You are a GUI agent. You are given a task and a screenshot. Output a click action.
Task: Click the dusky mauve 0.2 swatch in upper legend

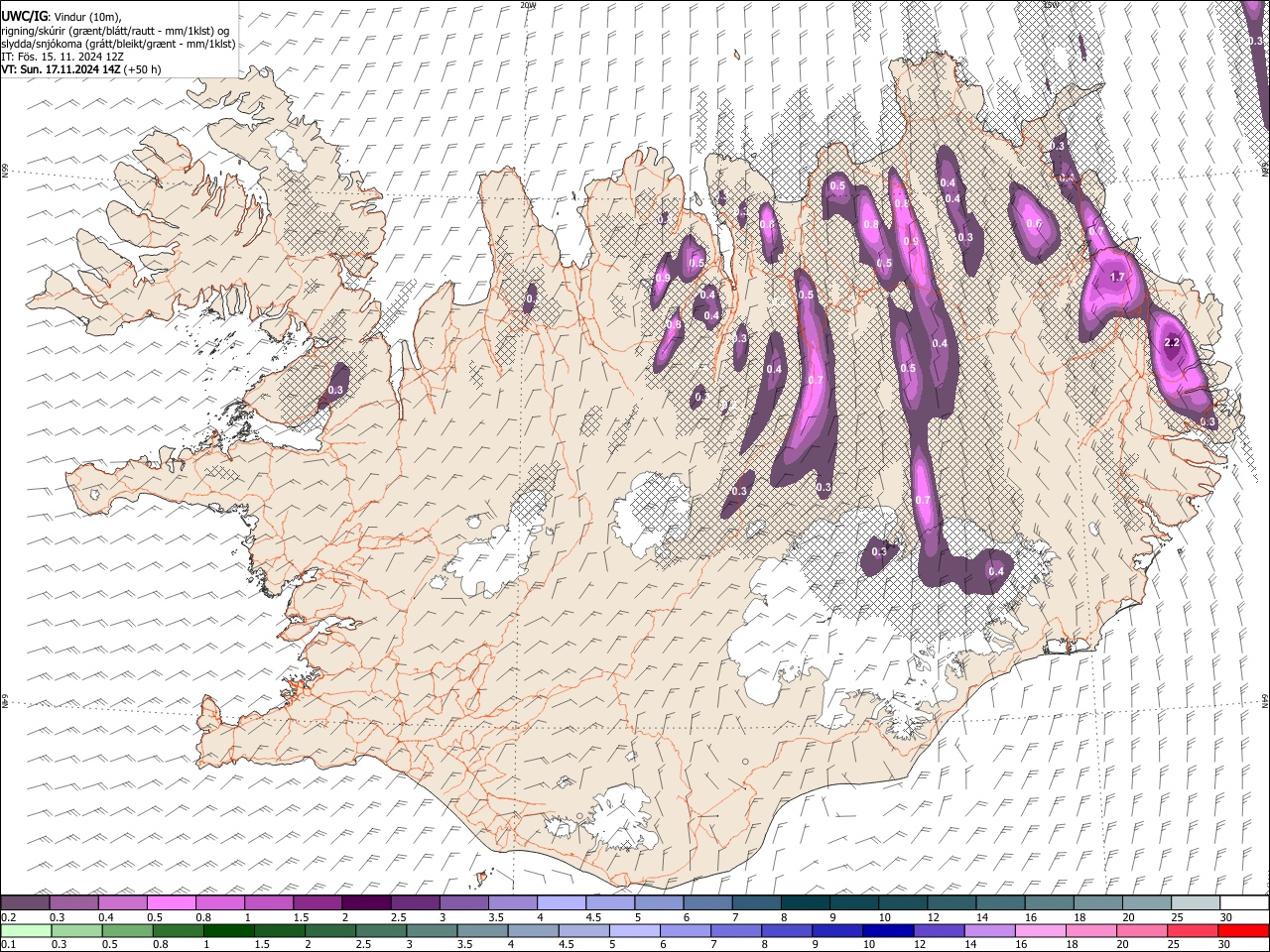[25, 902]
